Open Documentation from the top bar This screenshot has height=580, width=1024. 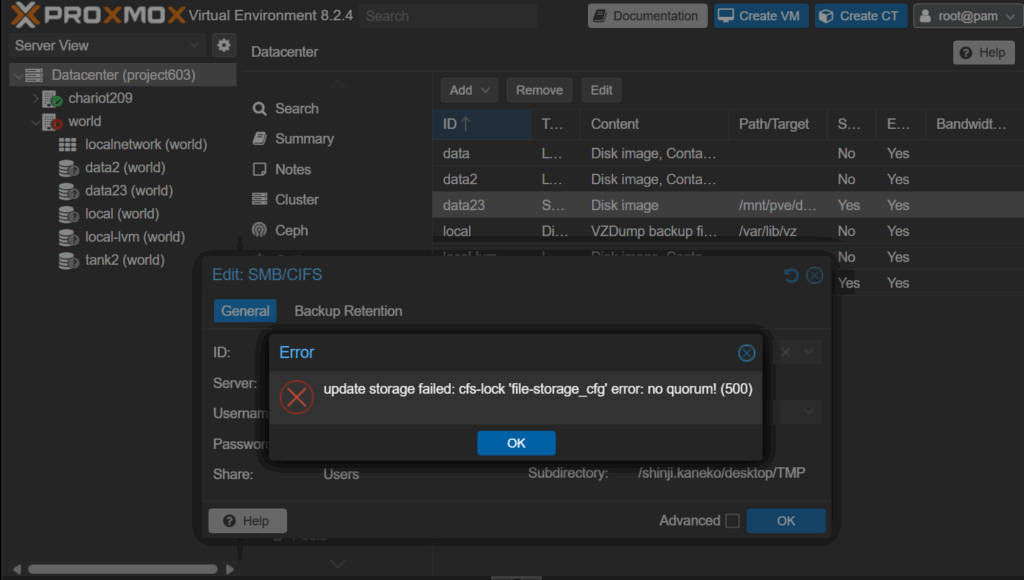tap(646, 16)
